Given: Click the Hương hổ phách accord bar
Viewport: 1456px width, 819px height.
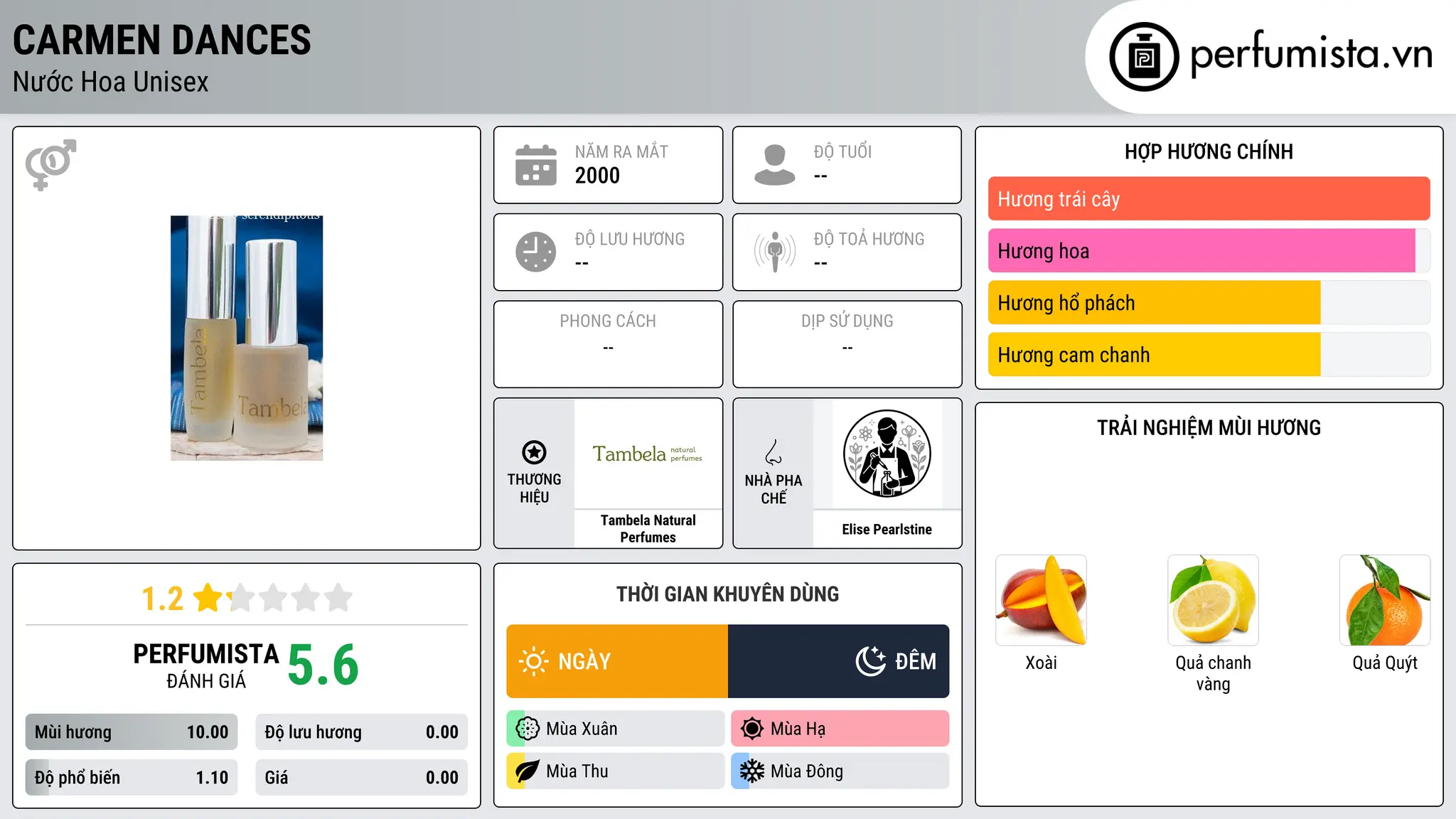Looking at the screenshot, I should click(1209, 303).
